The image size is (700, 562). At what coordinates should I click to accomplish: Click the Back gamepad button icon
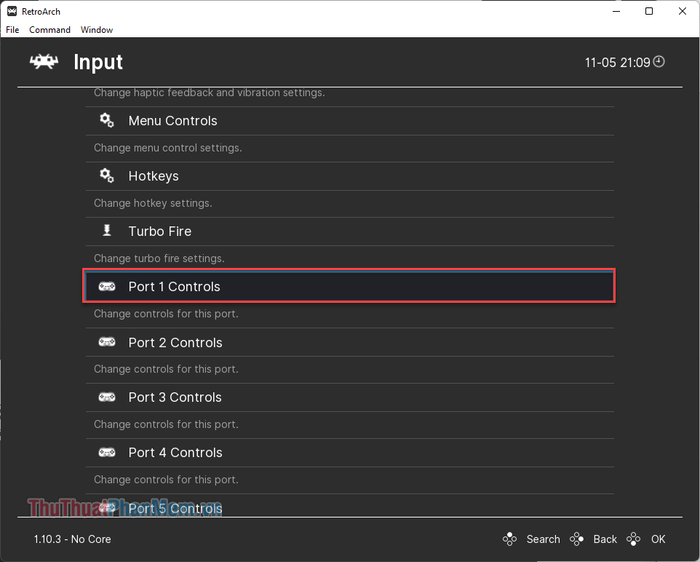(x=576, y=539)
